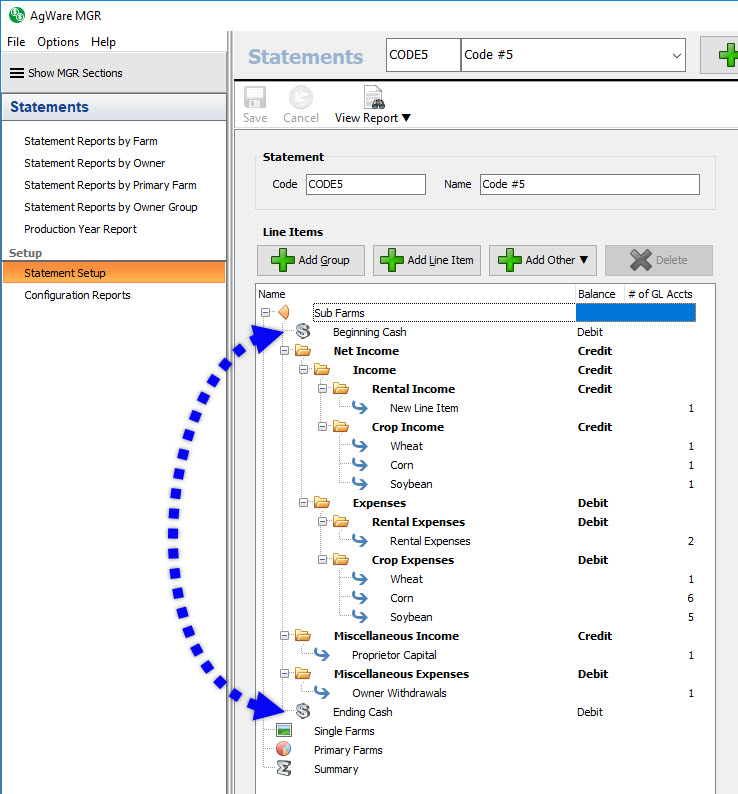Screen dimensions: 738x794
Task: Click the Summary sigma icon
Action: 284,769
